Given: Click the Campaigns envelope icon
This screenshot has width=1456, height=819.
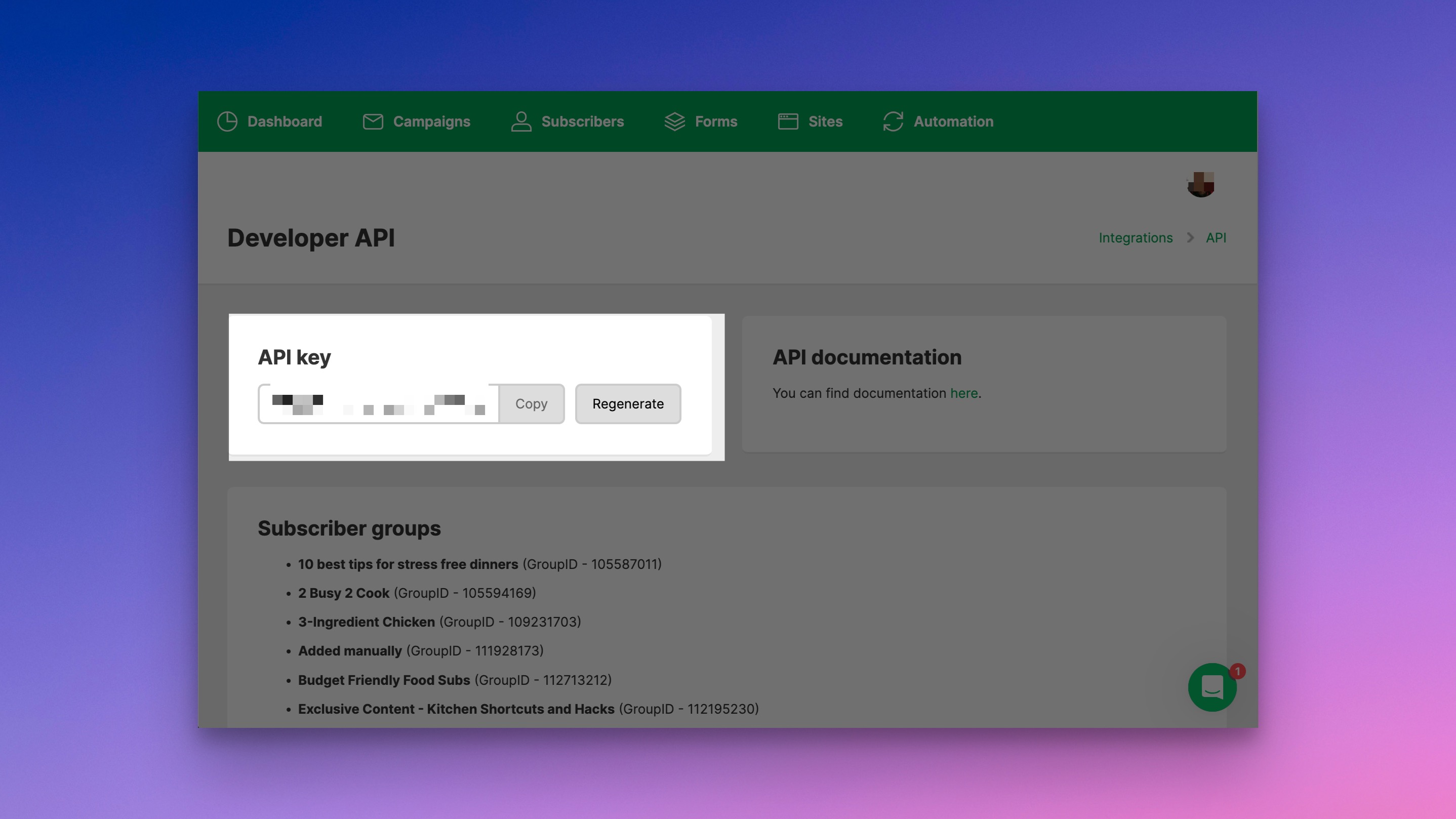Looking at the screenshot, I should [x=373, y=121].
